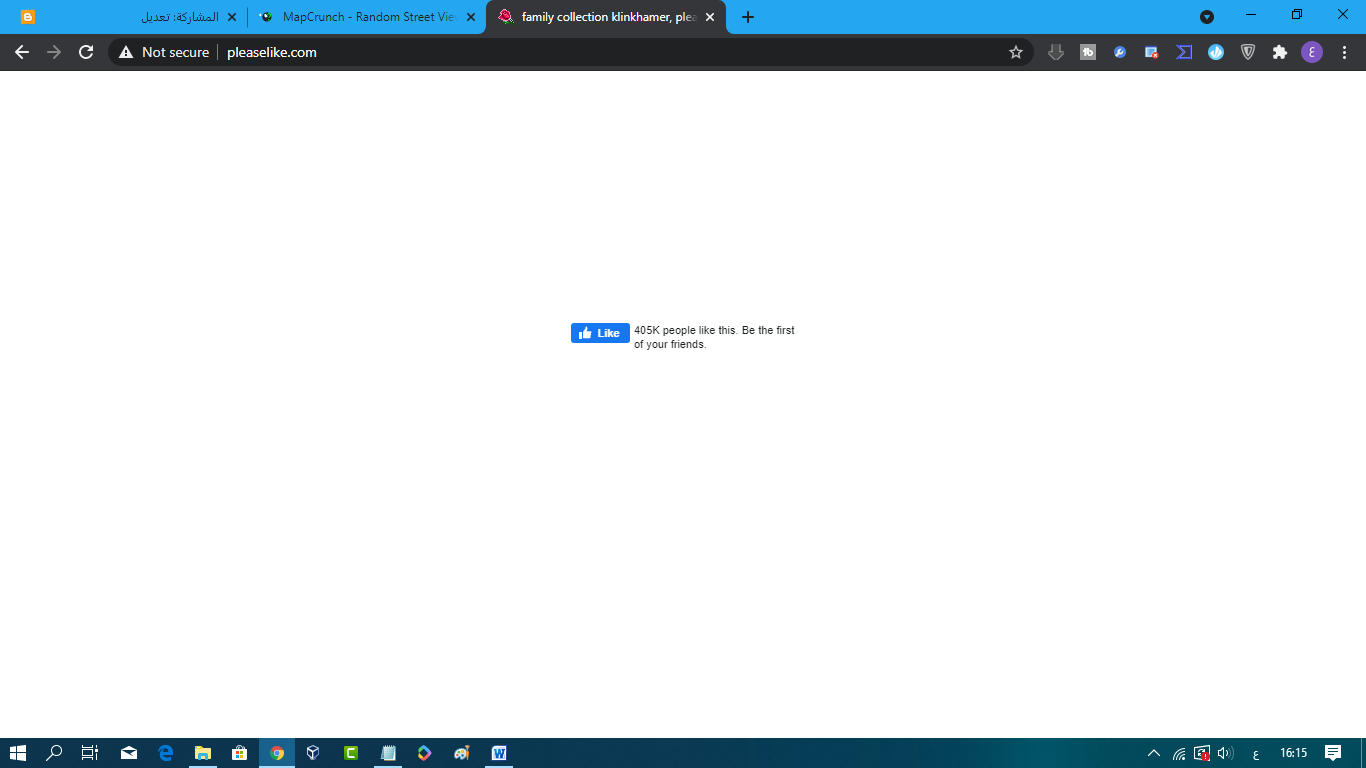Open the Paint palette app on taskbar
The image size is (1366, 768).
[x=462, y=753]
